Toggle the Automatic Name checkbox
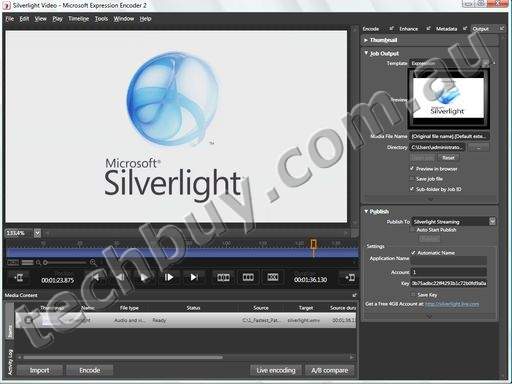This screenshot has width=512, height=384. point(413,253)
